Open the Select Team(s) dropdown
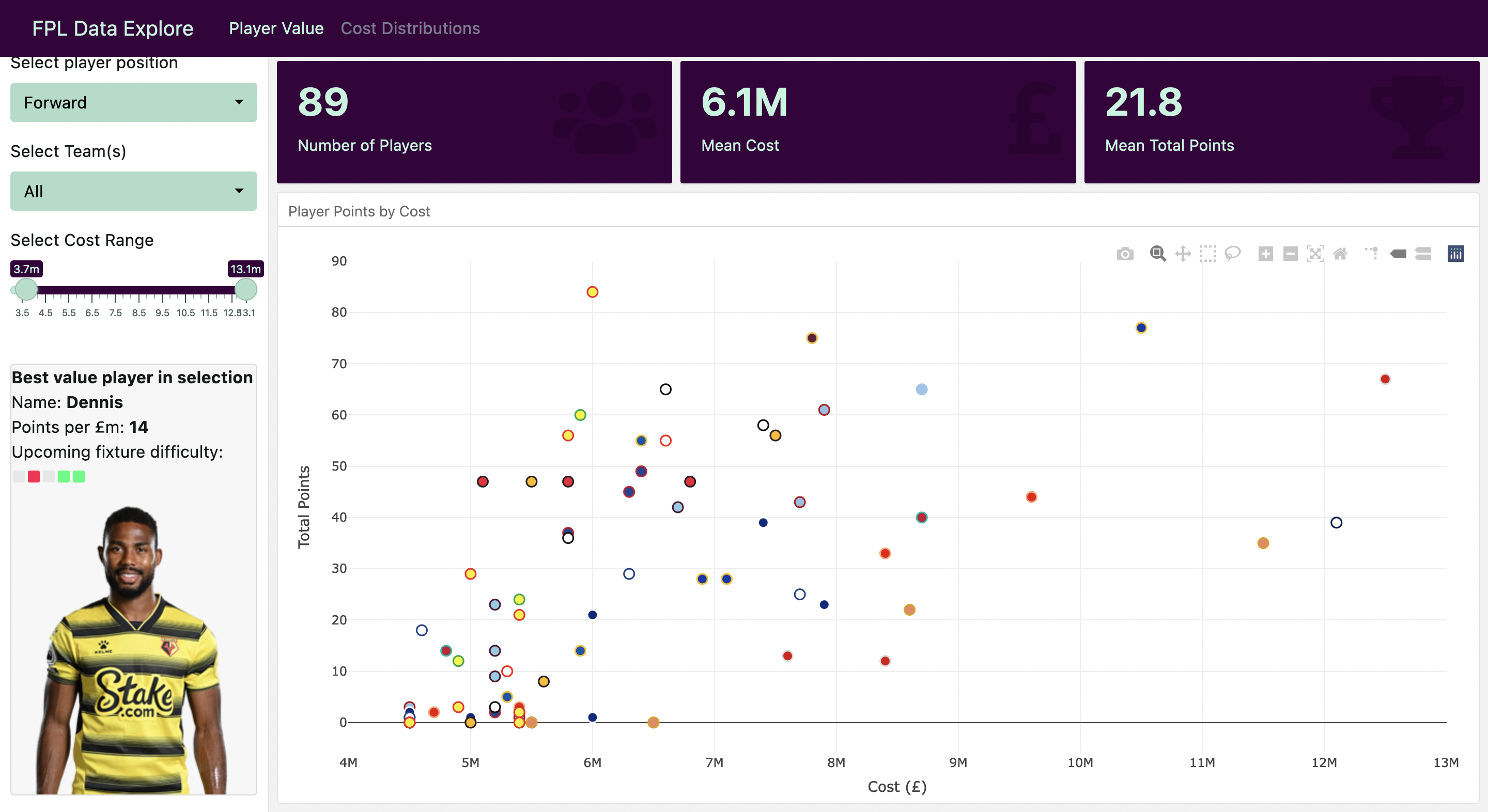Viewport: 1488px width, 812px height. (x=133, y=191)
